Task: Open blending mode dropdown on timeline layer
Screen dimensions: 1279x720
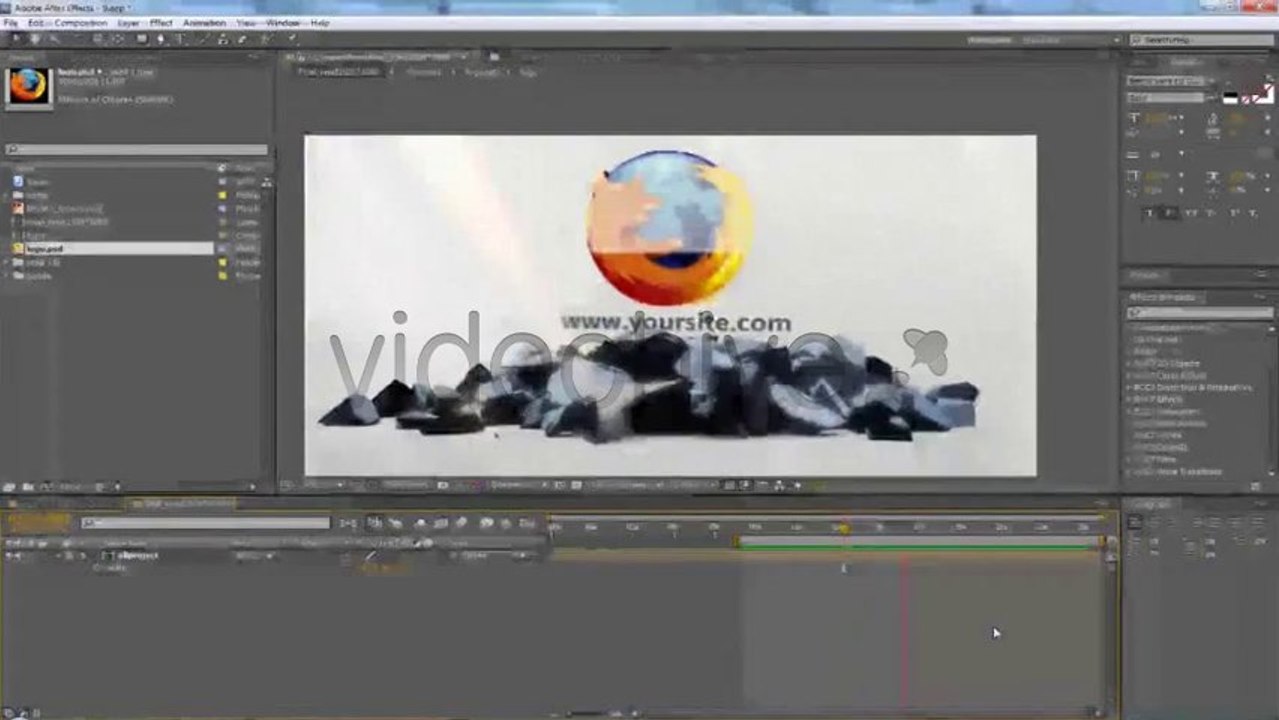Action: pyautogui.click(x=255, y=555)
